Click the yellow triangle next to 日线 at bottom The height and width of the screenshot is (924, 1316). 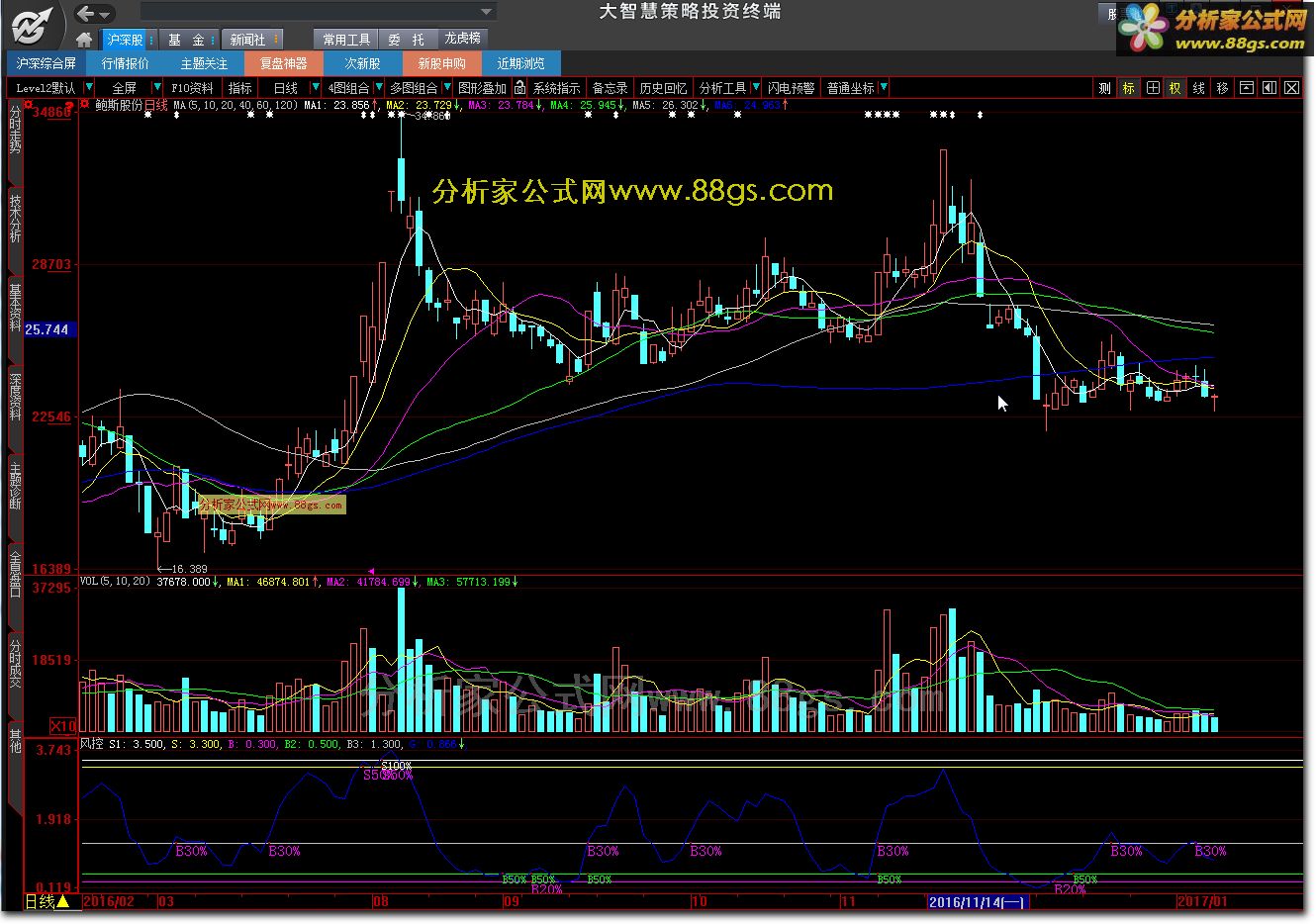pos(63,902)
